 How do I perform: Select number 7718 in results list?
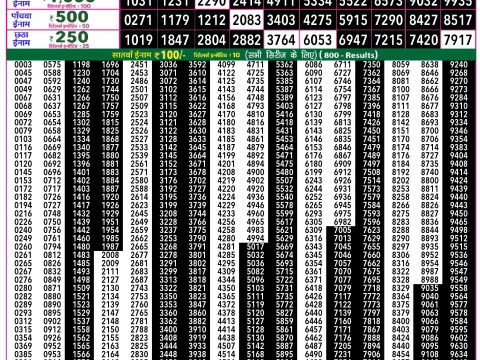point(371,288)
